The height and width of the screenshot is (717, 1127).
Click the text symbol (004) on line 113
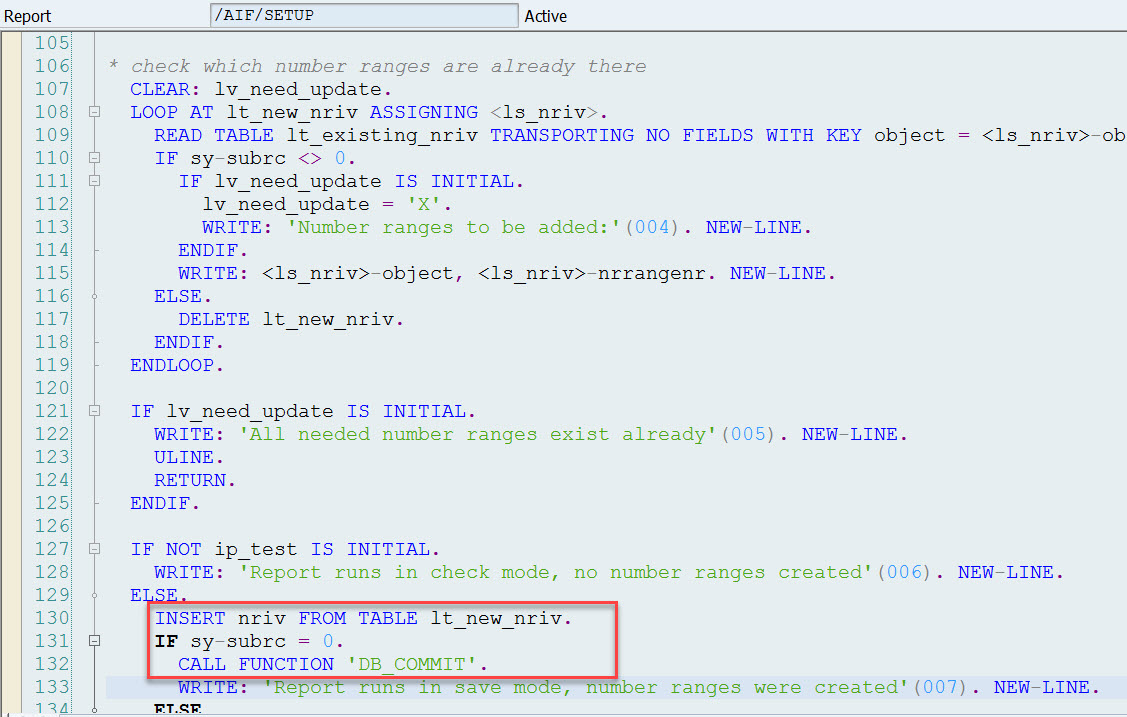pos(652,227)
